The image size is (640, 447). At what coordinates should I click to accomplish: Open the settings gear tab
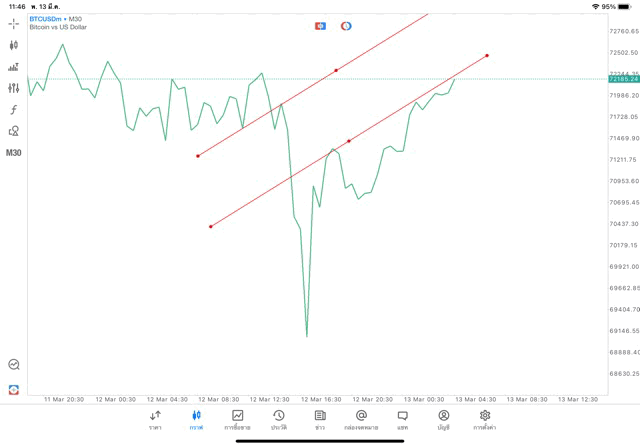click(x=484, y=420)
